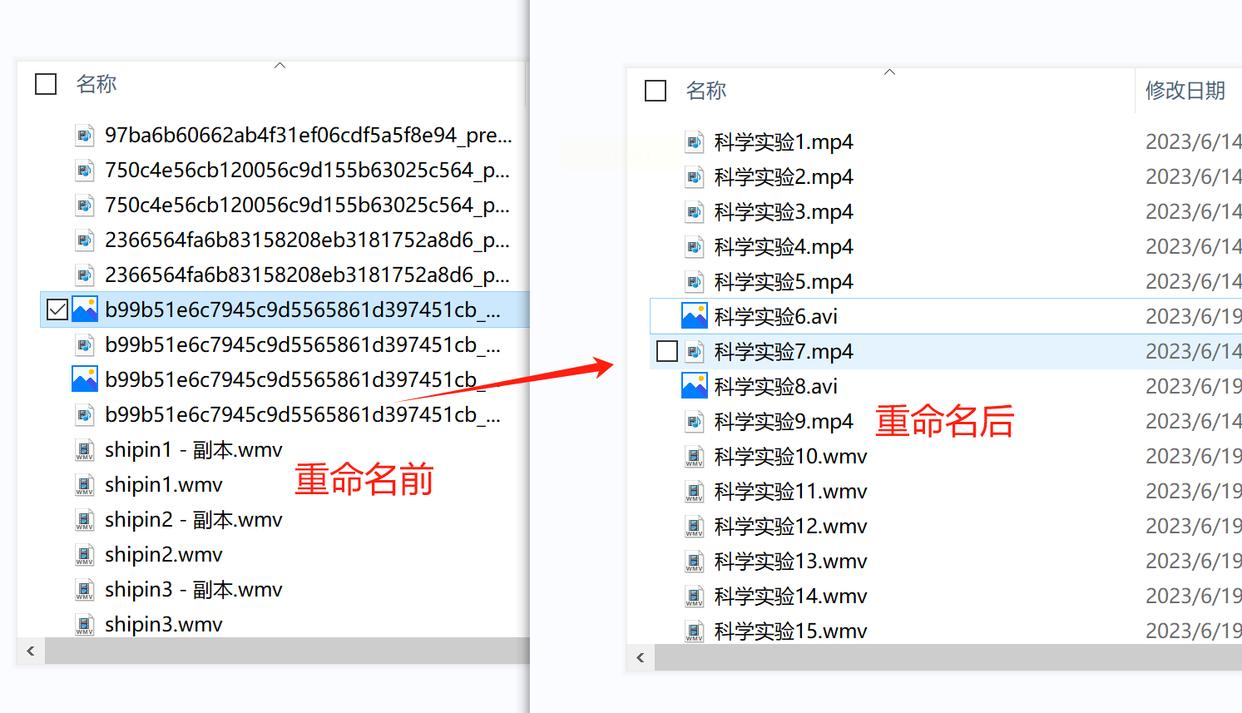Viewport: 1242px width, 713px height.
Task: Select the file name shipin2 - 副本.wmv
Action: click(x=194, y=520)
